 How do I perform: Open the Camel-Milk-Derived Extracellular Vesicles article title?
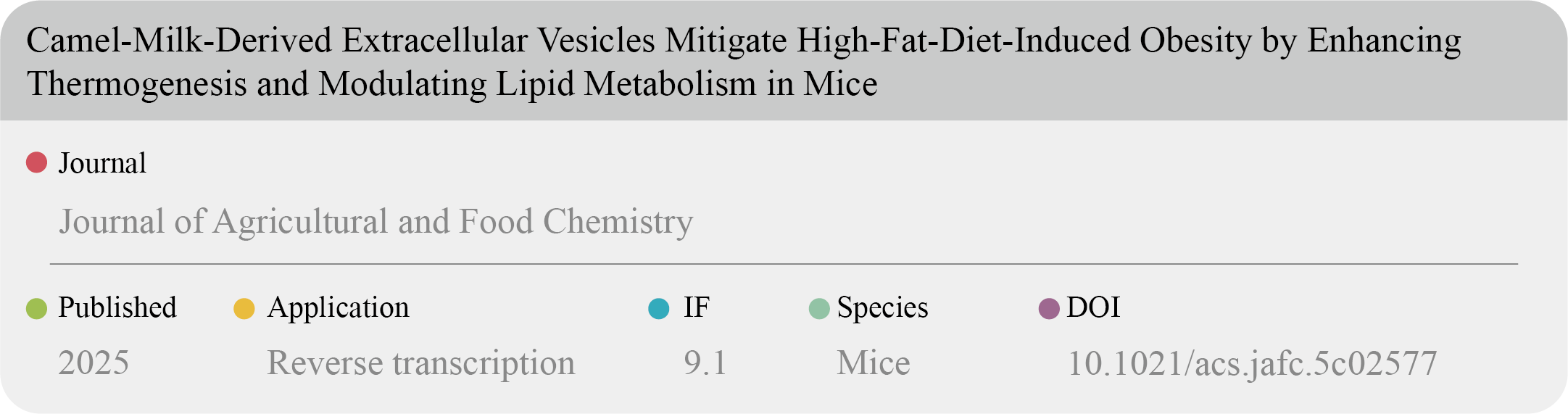743,62
